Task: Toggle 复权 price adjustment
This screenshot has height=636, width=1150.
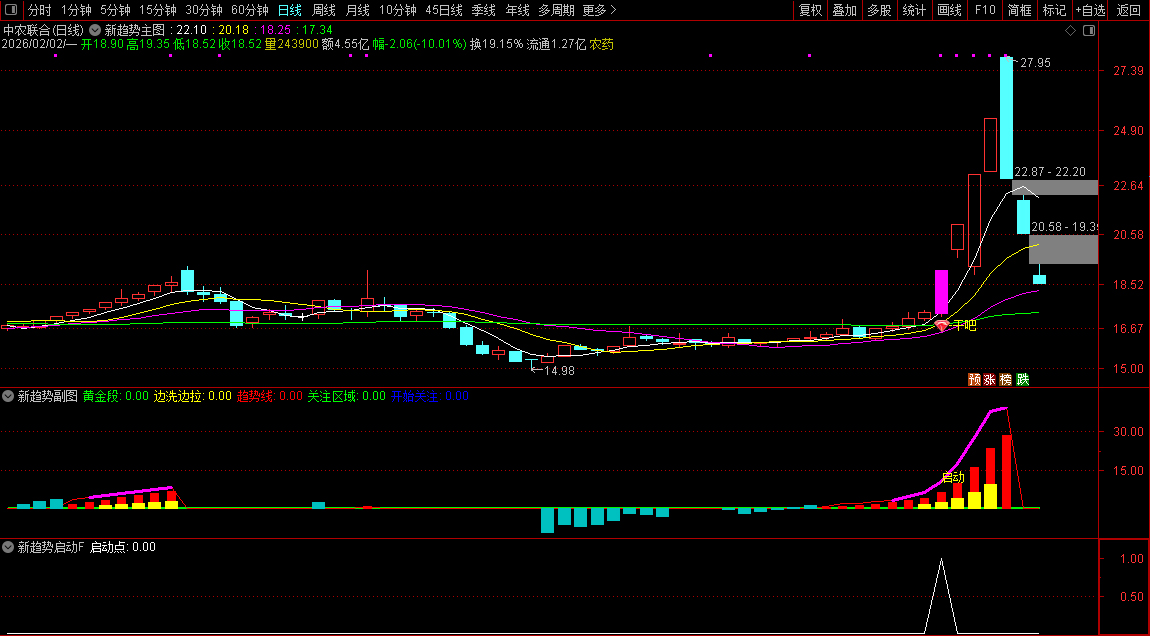Action: pos(810,10)
